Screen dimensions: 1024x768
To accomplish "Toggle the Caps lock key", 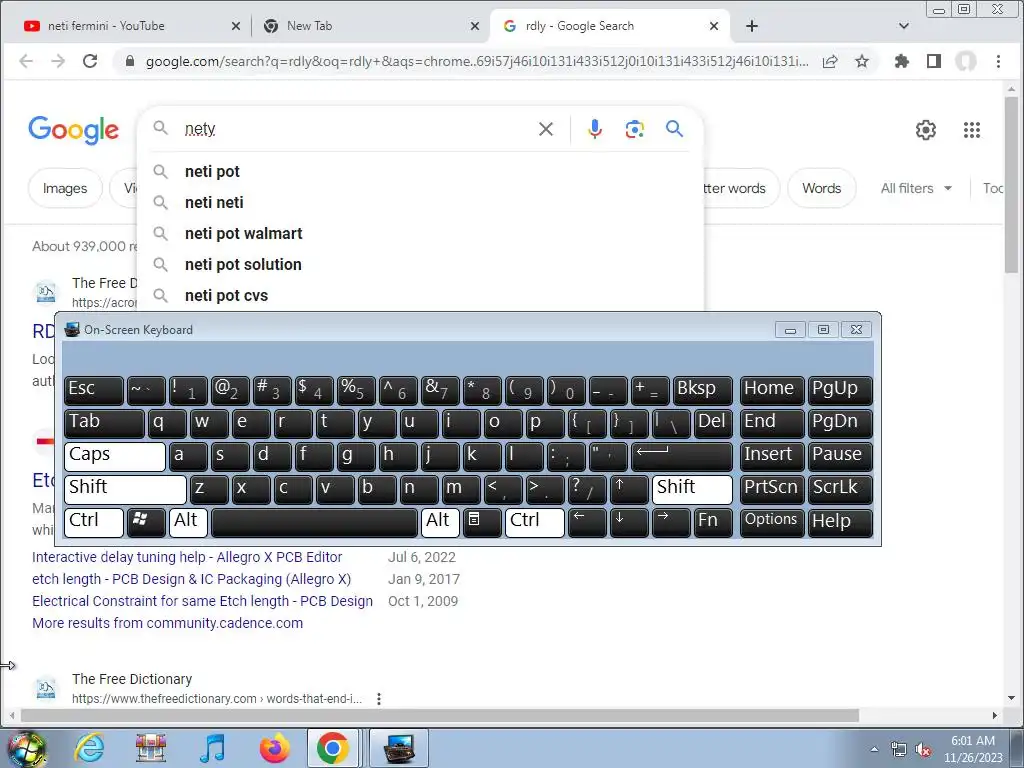I will 115,456.
